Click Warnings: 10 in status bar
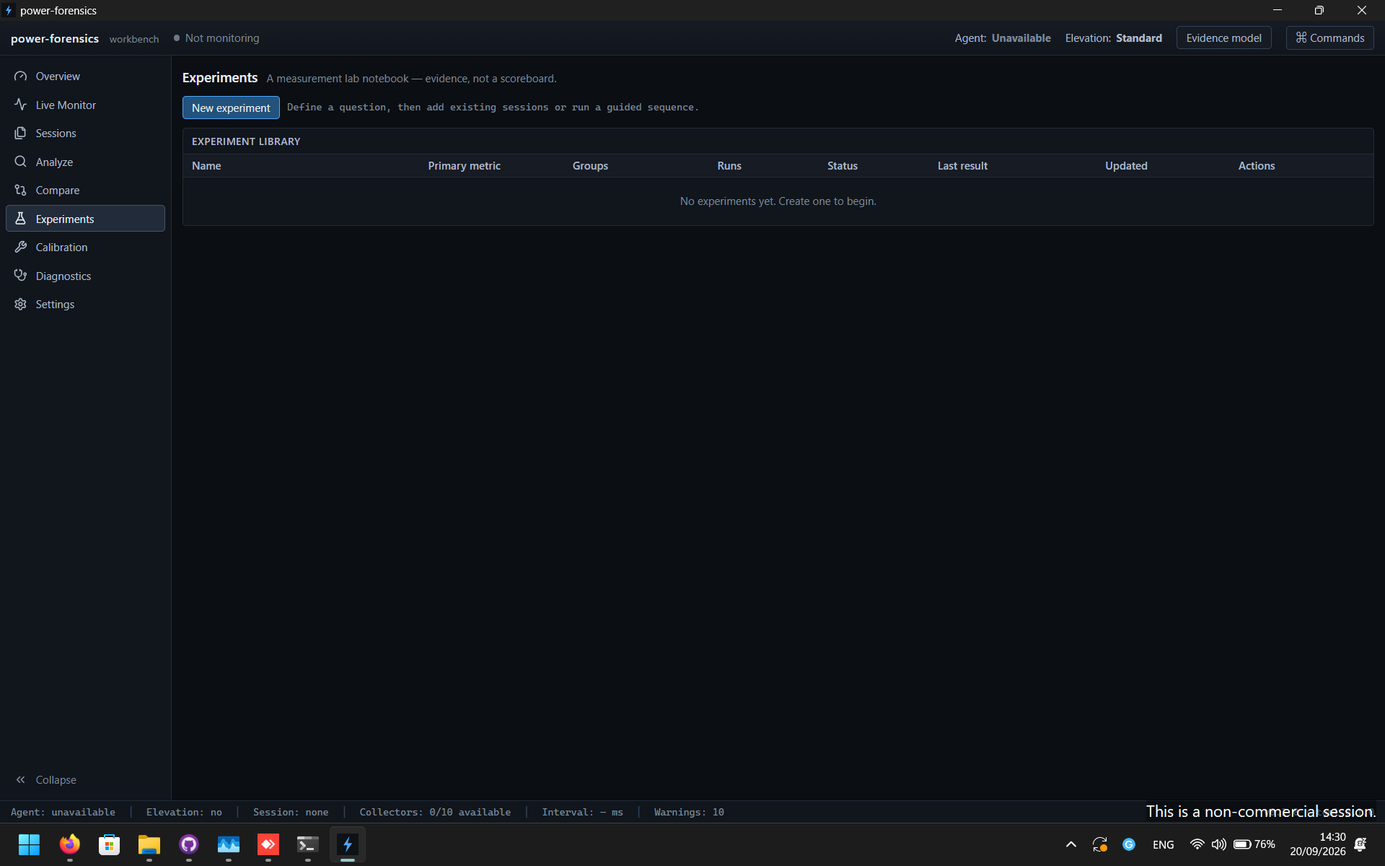Screen dimensions: 1385x866 pyautogui.click(x=689, y=812)
